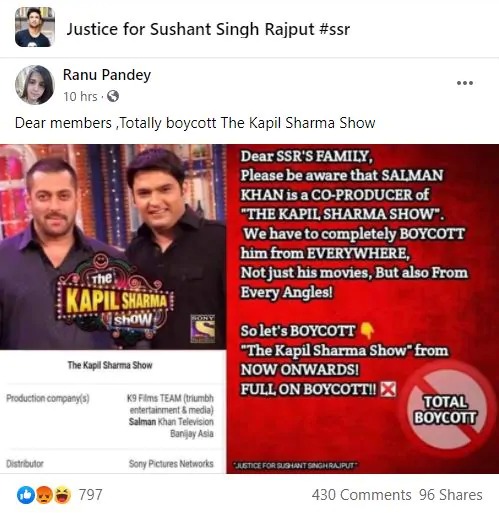The width and height of the screenshot is (499, 513).
Task: Click the Production company info table
Action: (113, 412)
